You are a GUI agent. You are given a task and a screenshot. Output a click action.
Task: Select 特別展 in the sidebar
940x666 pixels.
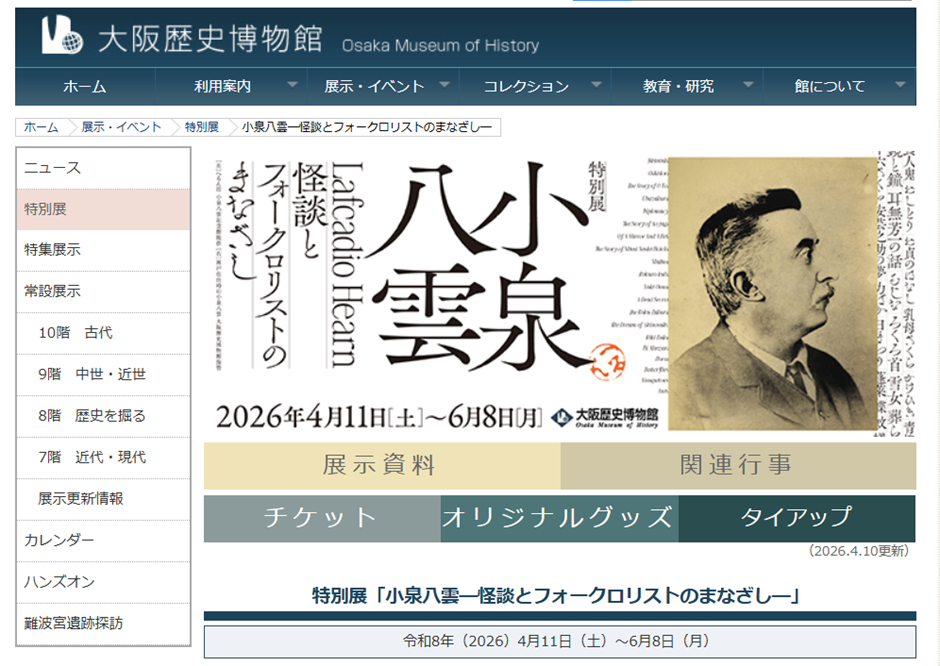coord(103,209)
